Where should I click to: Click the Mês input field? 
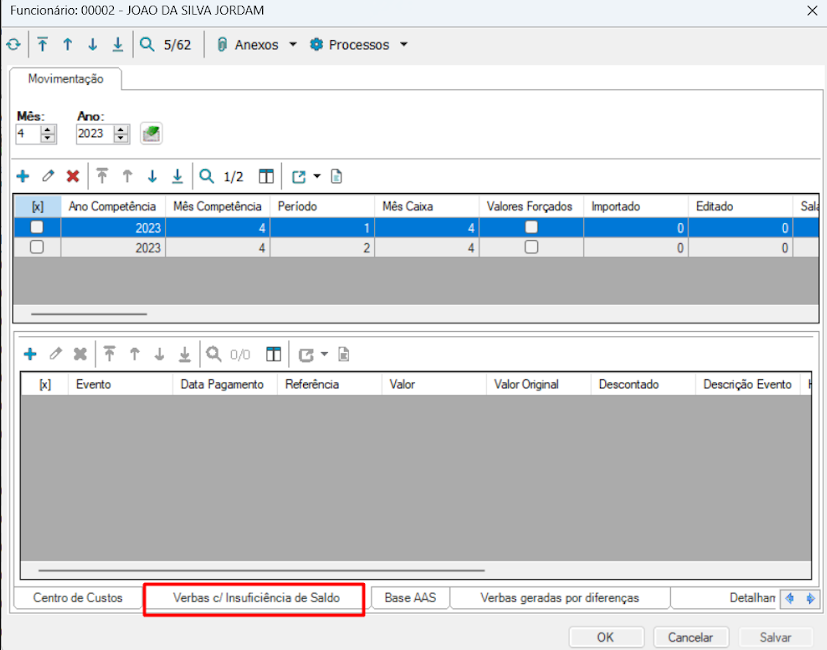tap(27, 133)
